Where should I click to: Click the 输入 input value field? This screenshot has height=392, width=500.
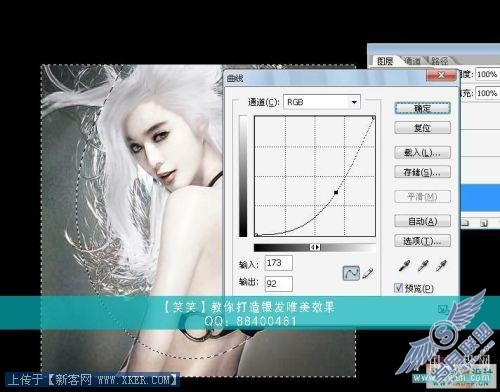pyautogui.click(x=279, y=263)
